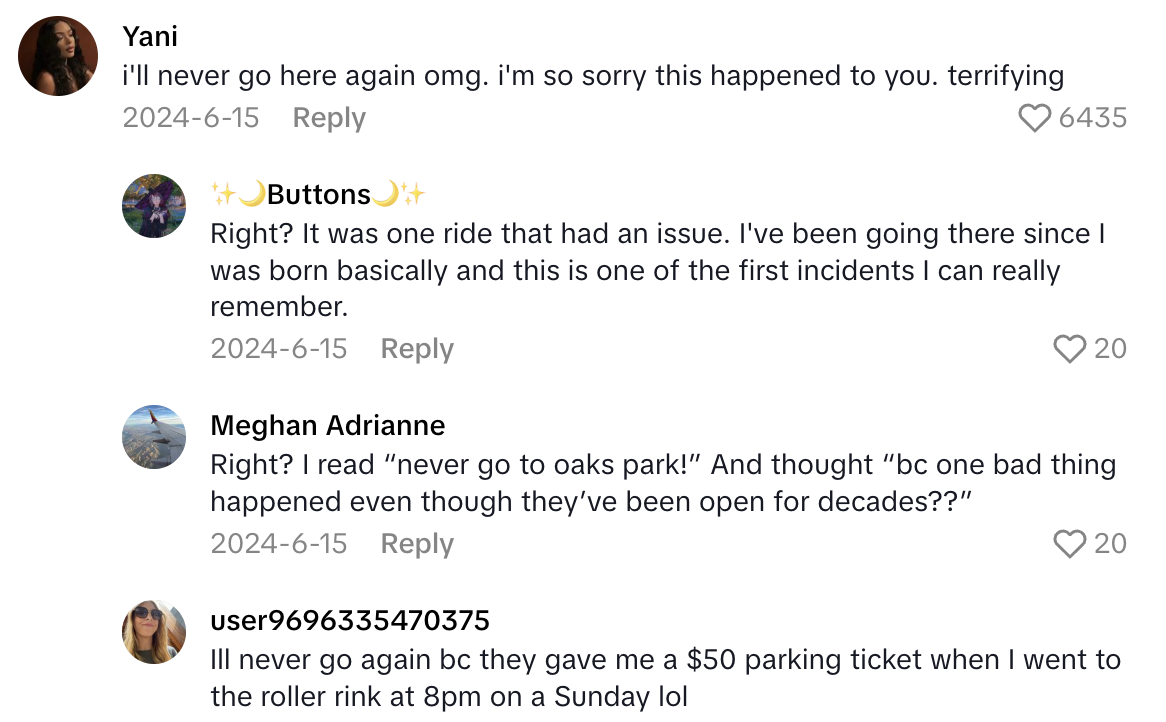Open Yani's profile picture
Viewport: 1166px width, 722px height.
pos(57,55)
